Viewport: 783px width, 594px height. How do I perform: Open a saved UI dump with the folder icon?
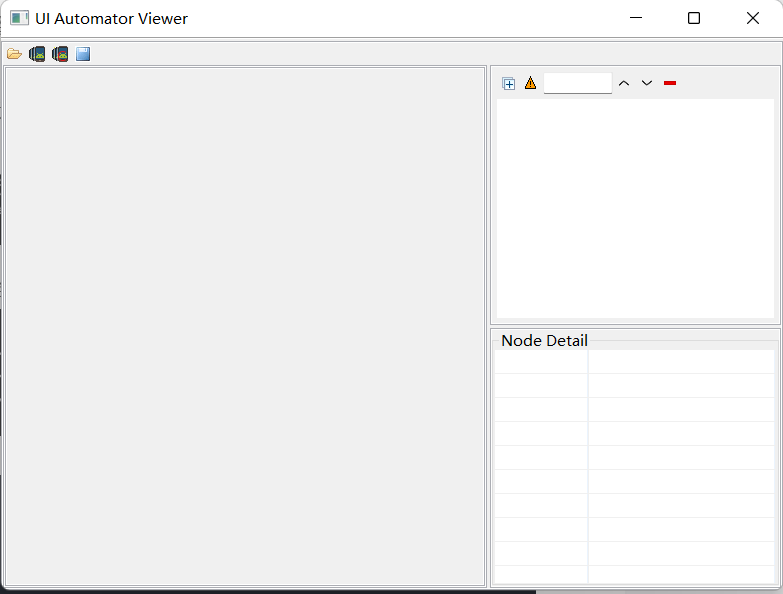[14, 54]
